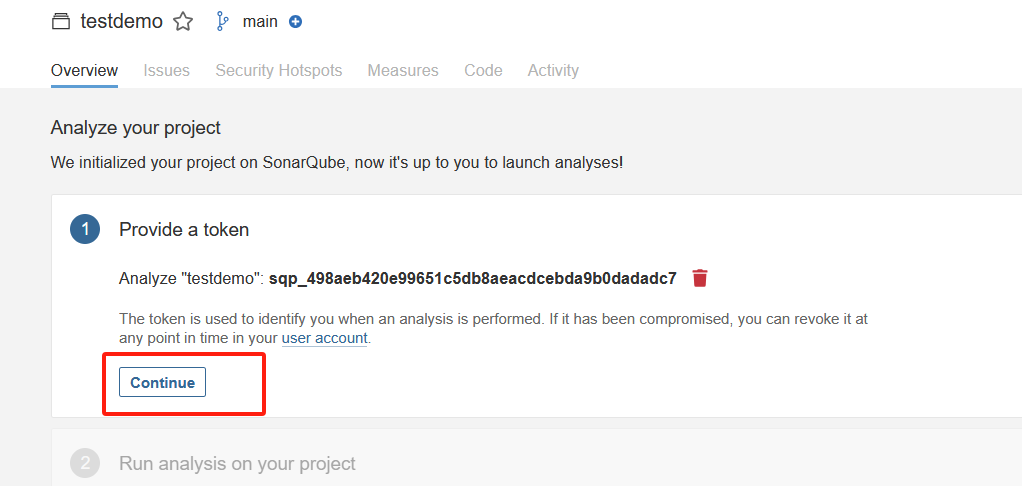
Task: Click the project icon left of testdemo
Action: pos(60,22)
